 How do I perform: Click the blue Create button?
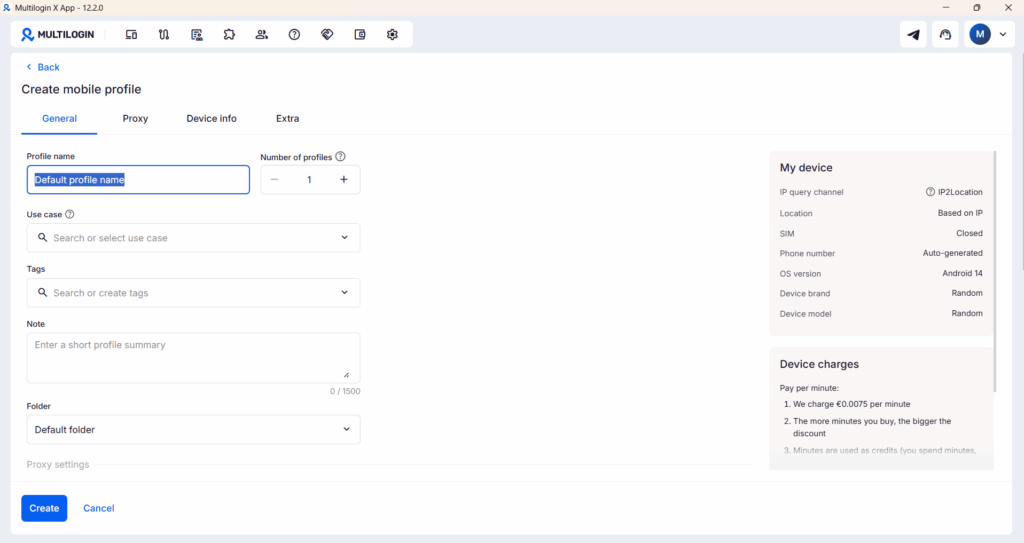click(x=44, y=508)
